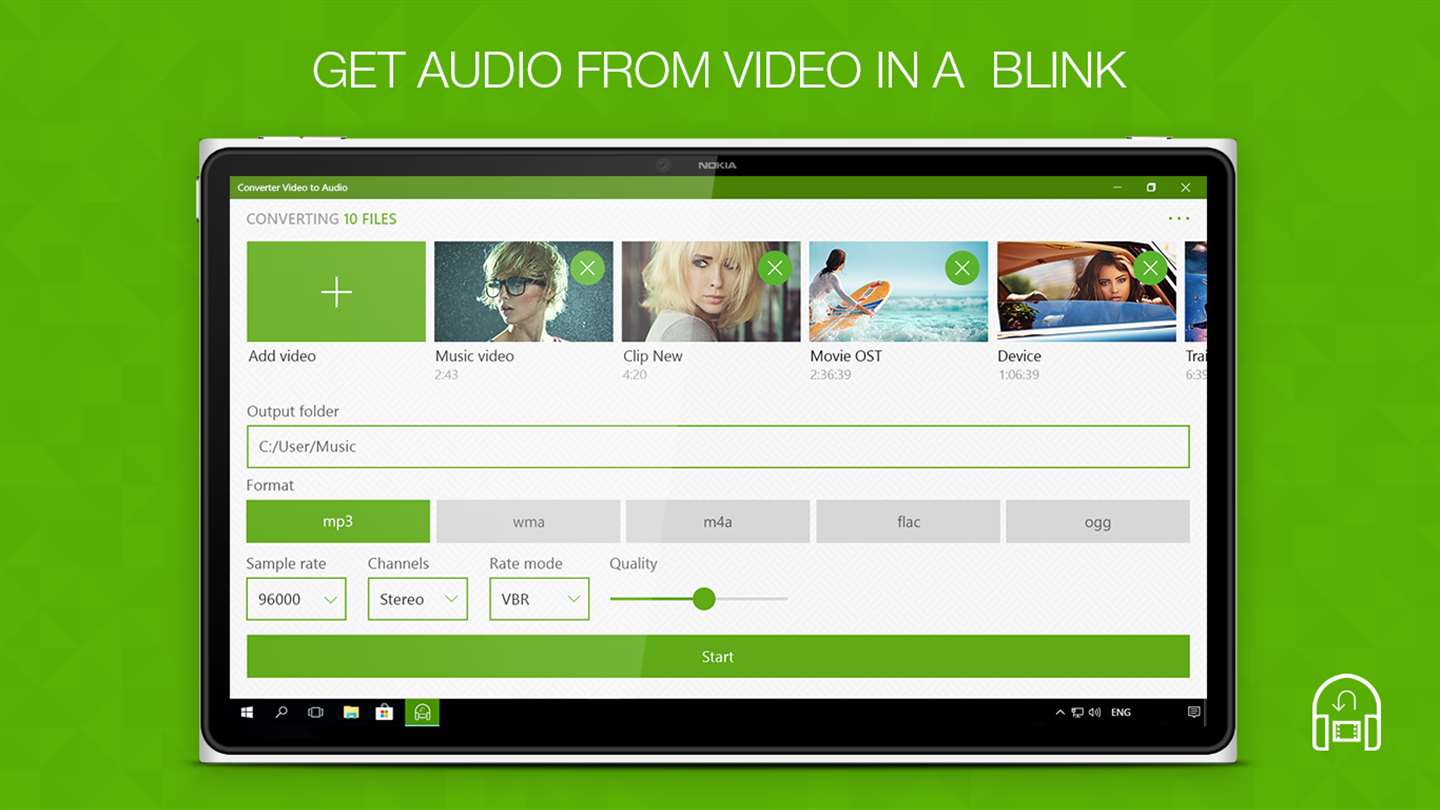Select the Clip New thumbnail
The width and height of the screenshot is (1440, 810).
point(711,292)
